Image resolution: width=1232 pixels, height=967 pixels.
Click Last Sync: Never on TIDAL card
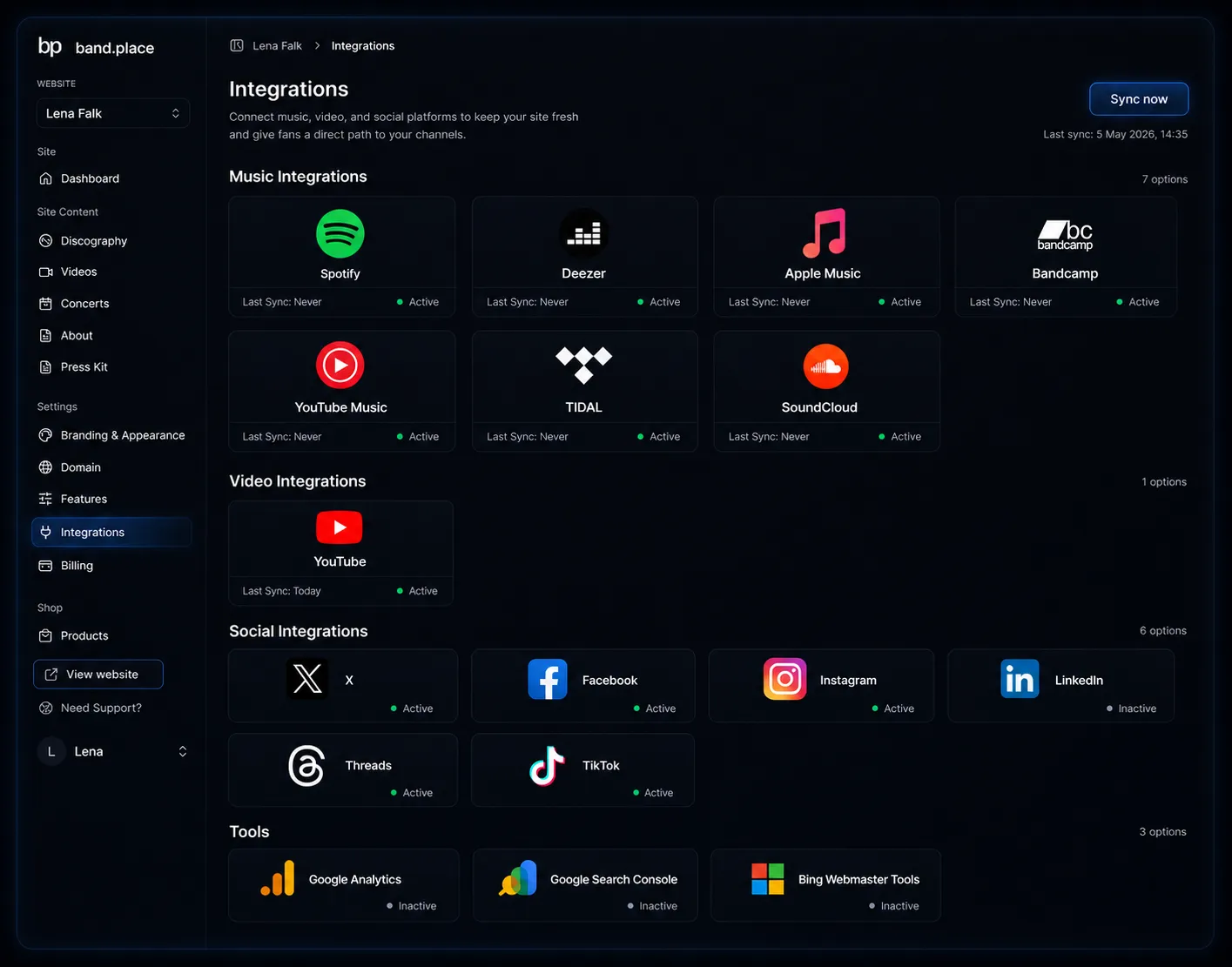[x=528, y=437]
